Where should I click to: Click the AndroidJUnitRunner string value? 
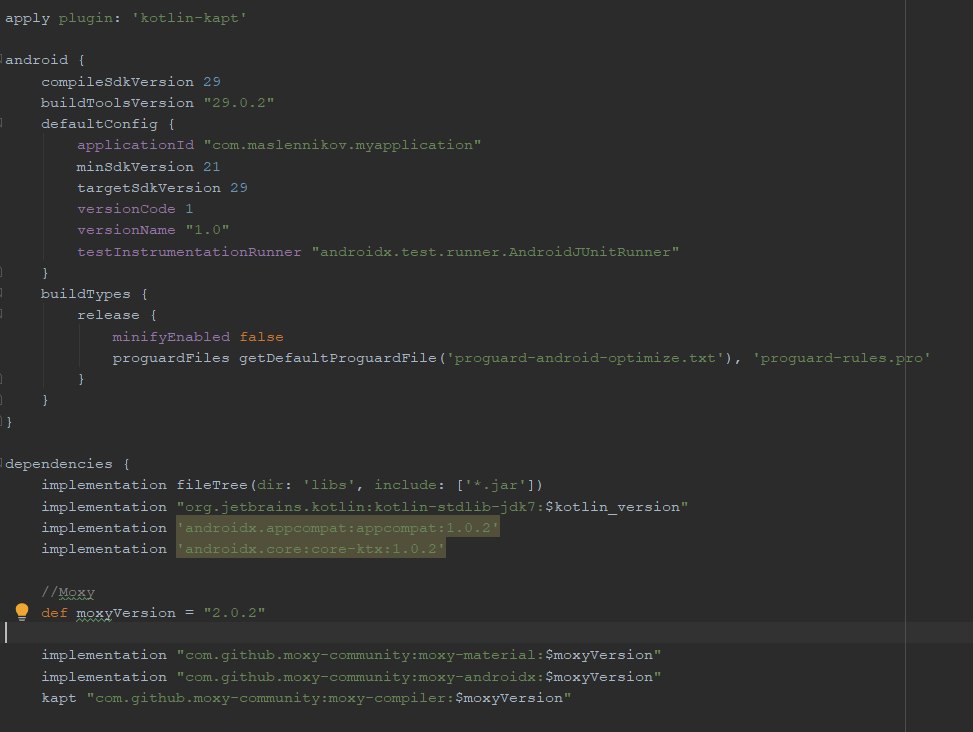(495, 252)
